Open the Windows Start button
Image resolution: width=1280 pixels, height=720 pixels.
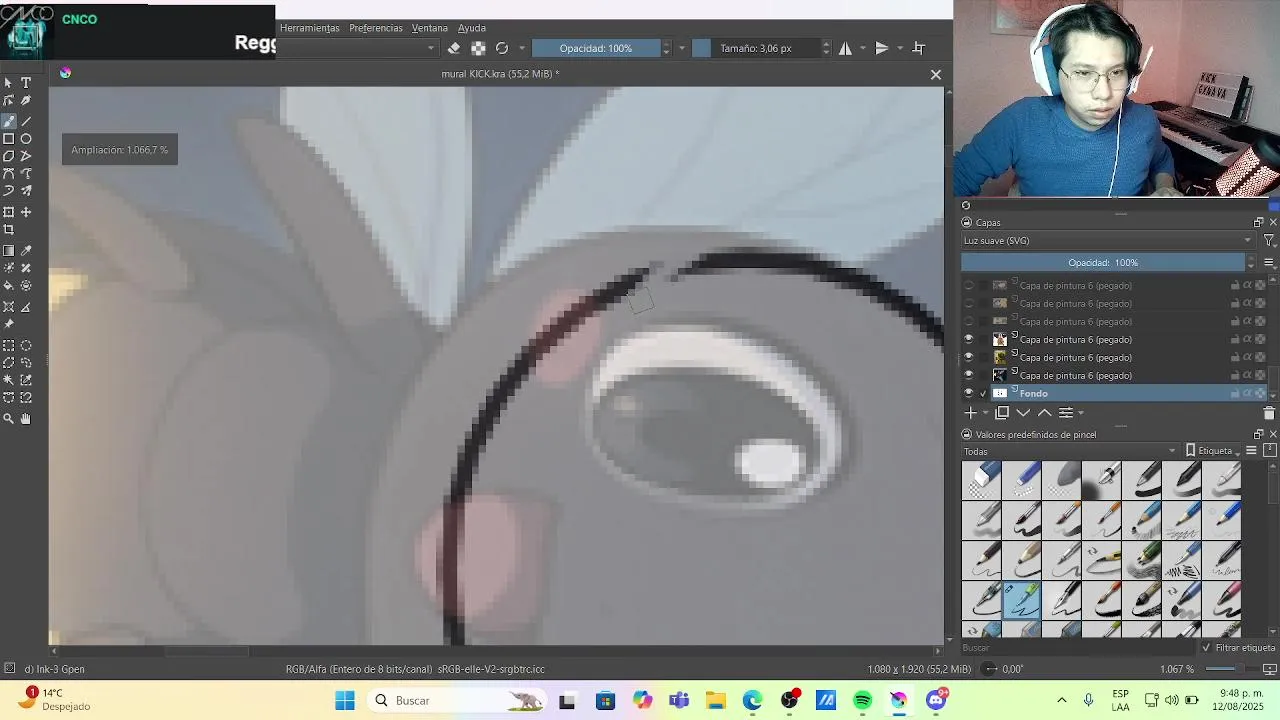(345, 701)
